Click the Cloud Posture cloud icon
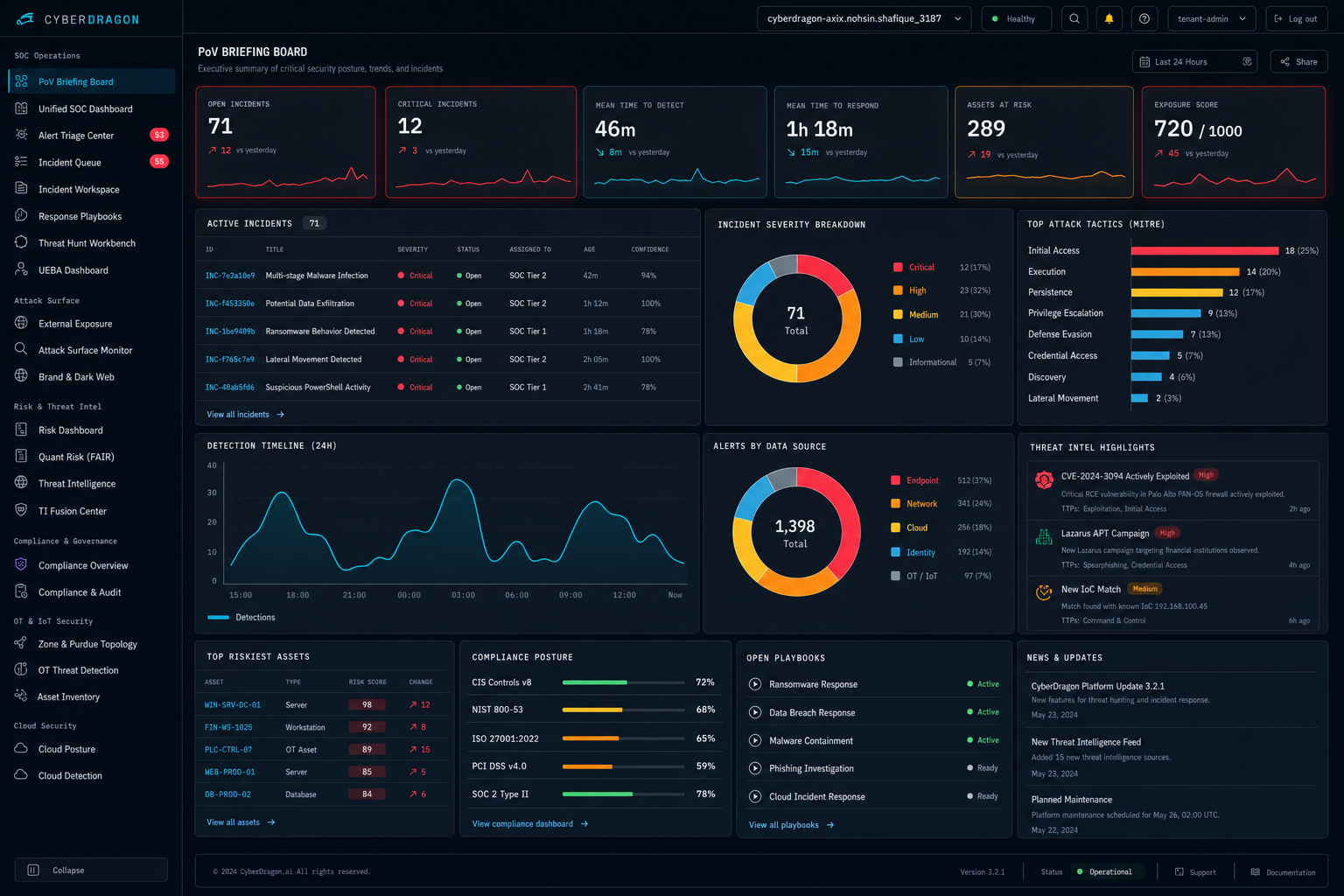Image resolution: width=1344 pixels, height=896 pixels. coord(22,748)
